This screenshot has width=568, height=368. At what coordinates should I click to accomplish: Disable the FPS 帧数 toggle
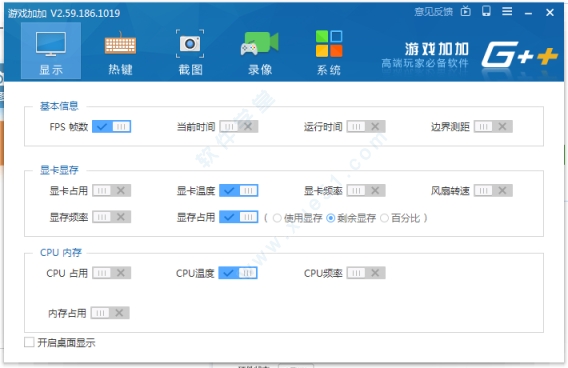[x=112, y=126]
